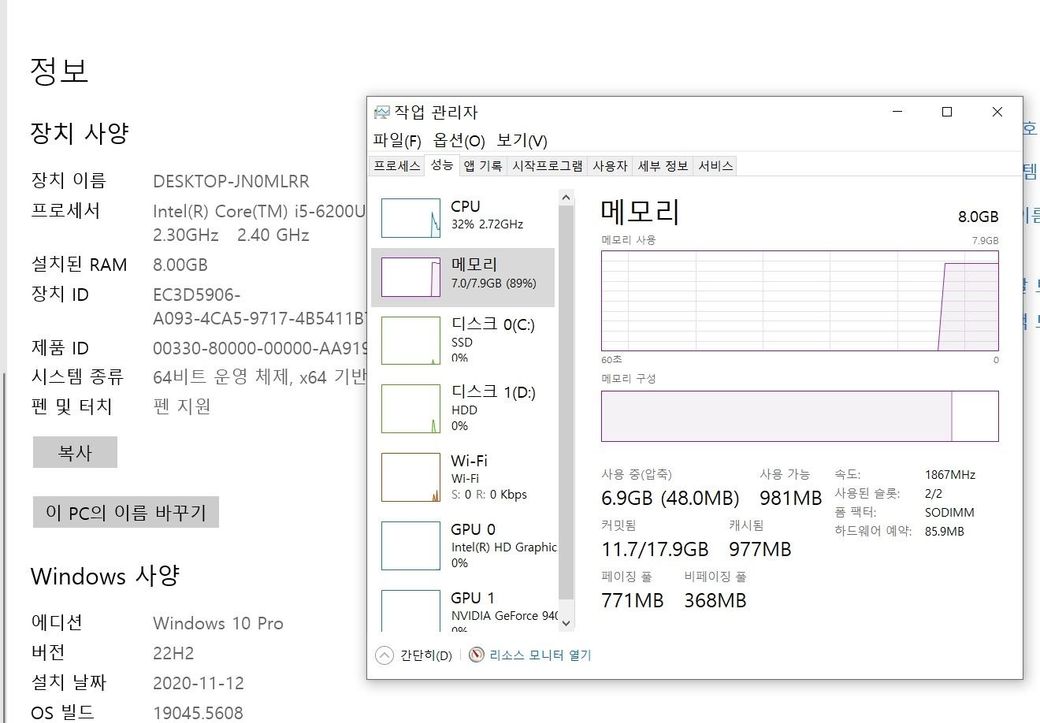Click the 리소스 모니터 icon

[x=476, y=655]
